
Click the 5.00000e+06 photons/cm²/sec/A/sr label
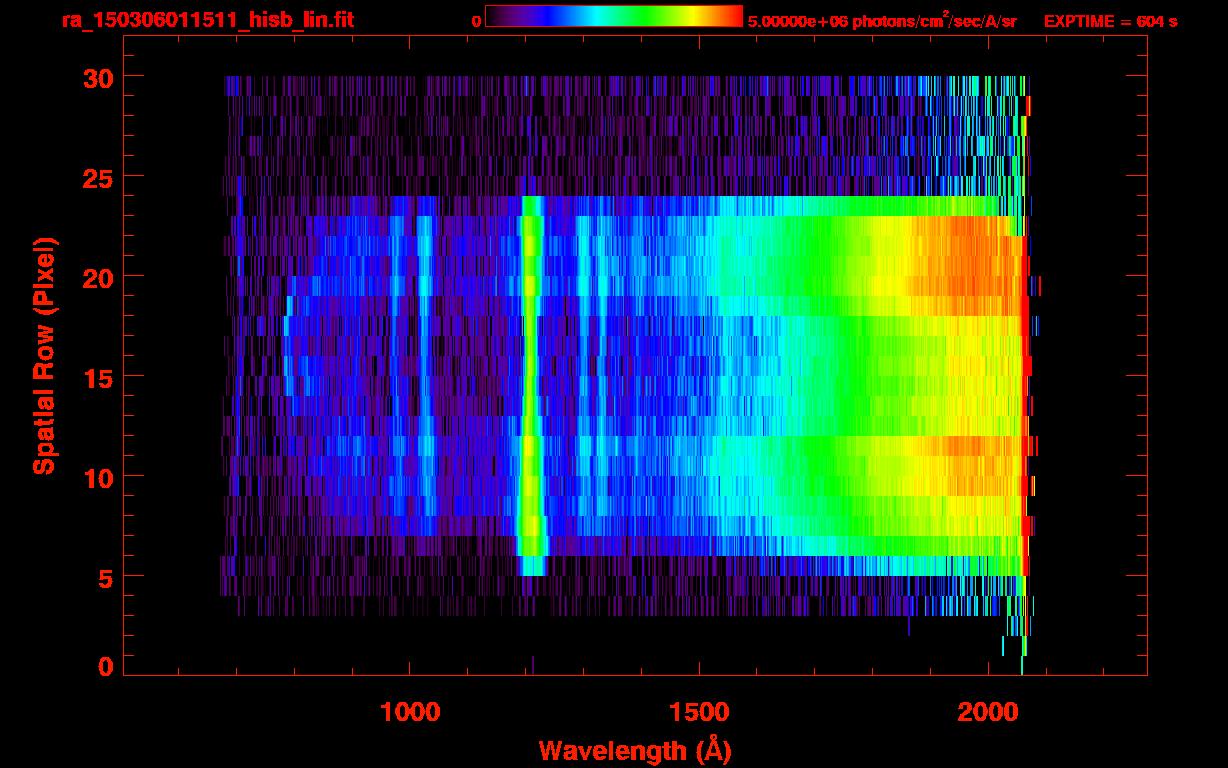pos(882,21)
